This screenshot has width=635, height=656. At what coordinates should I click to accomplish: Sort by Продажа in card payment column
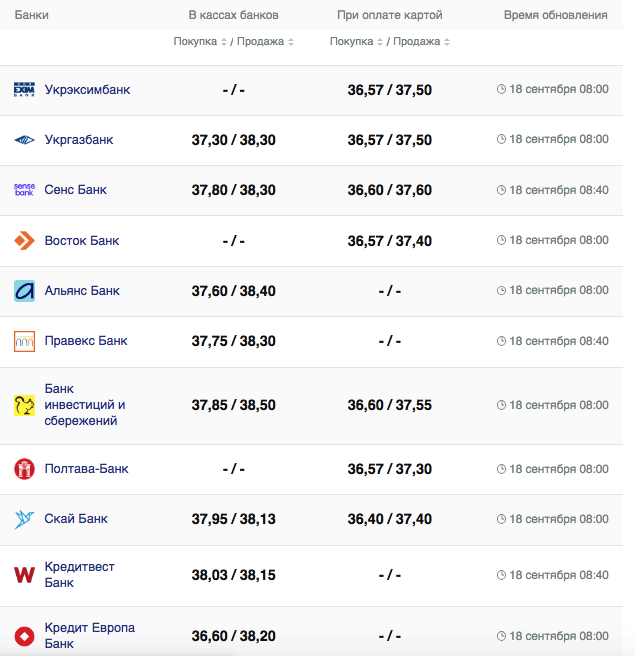coord(420,42)
